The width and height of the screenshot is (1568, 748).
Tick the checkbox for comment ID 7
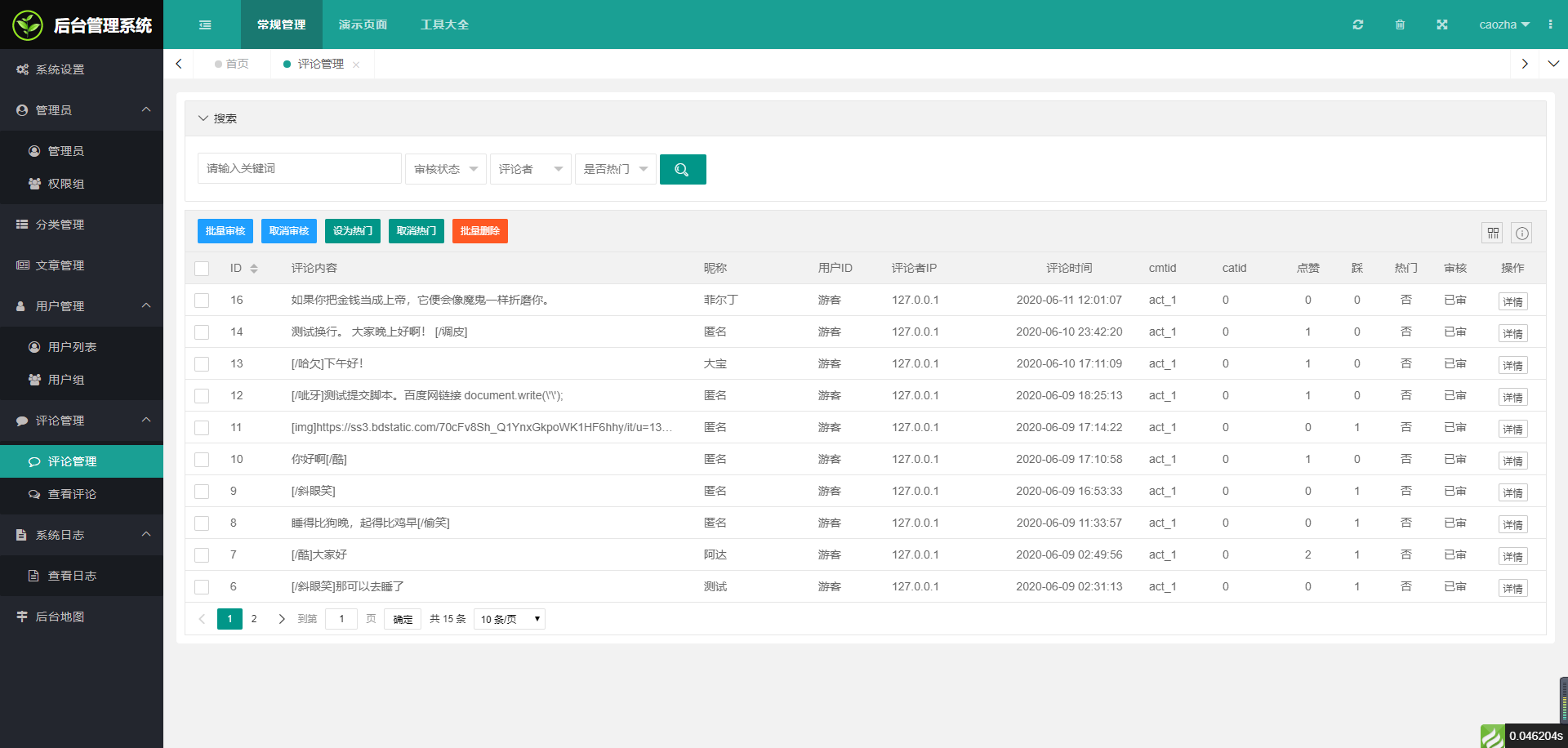tap(202, 555)
